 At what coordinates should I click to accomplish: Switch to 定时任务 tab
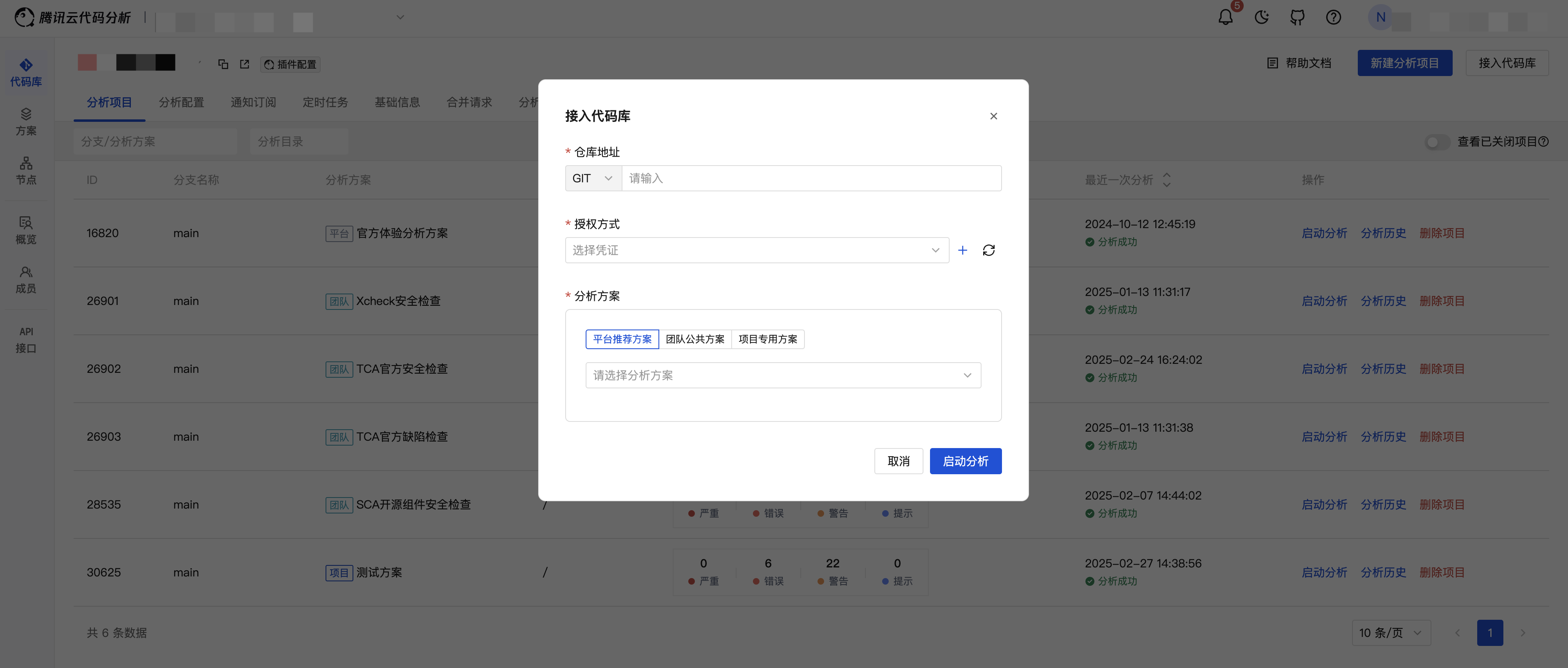click(x=325, y=102)
